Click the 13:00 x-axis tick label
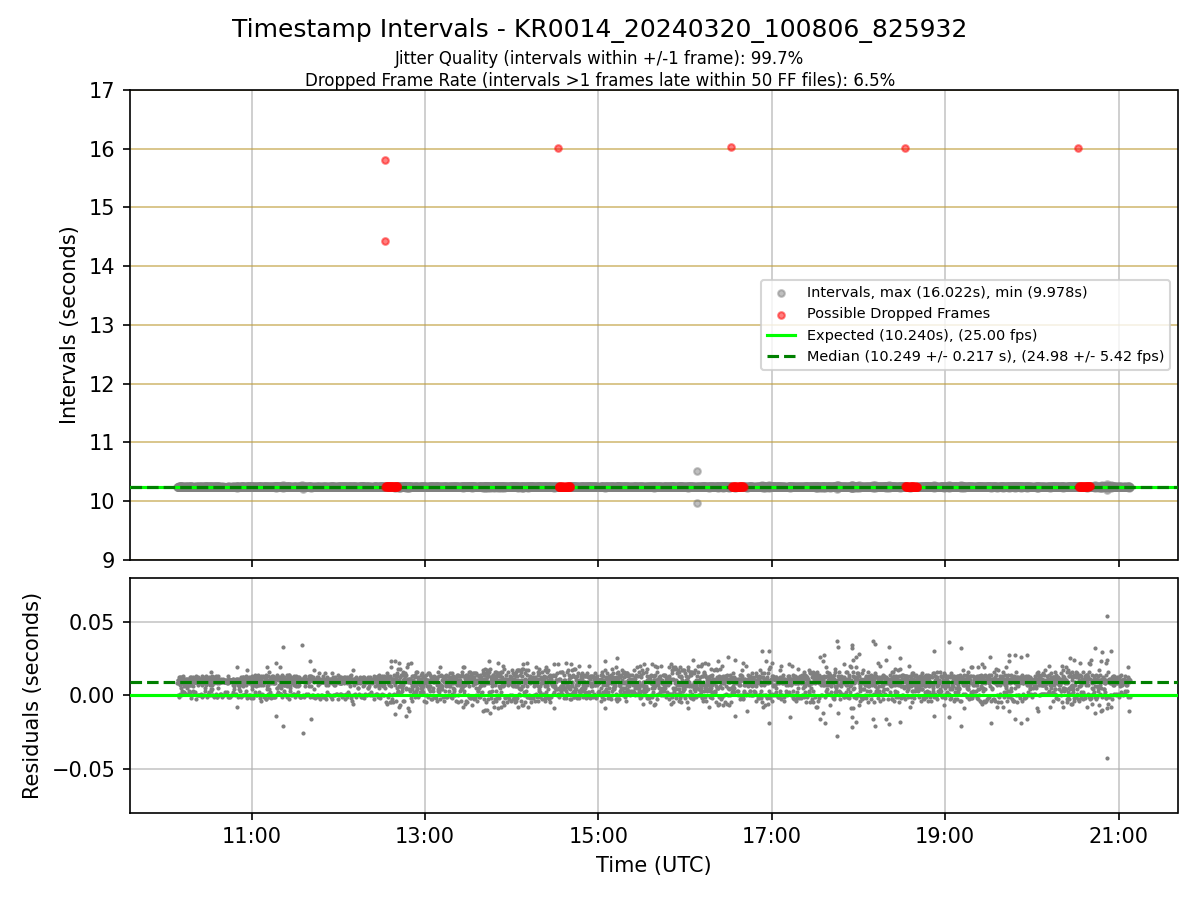 [425, 833]
